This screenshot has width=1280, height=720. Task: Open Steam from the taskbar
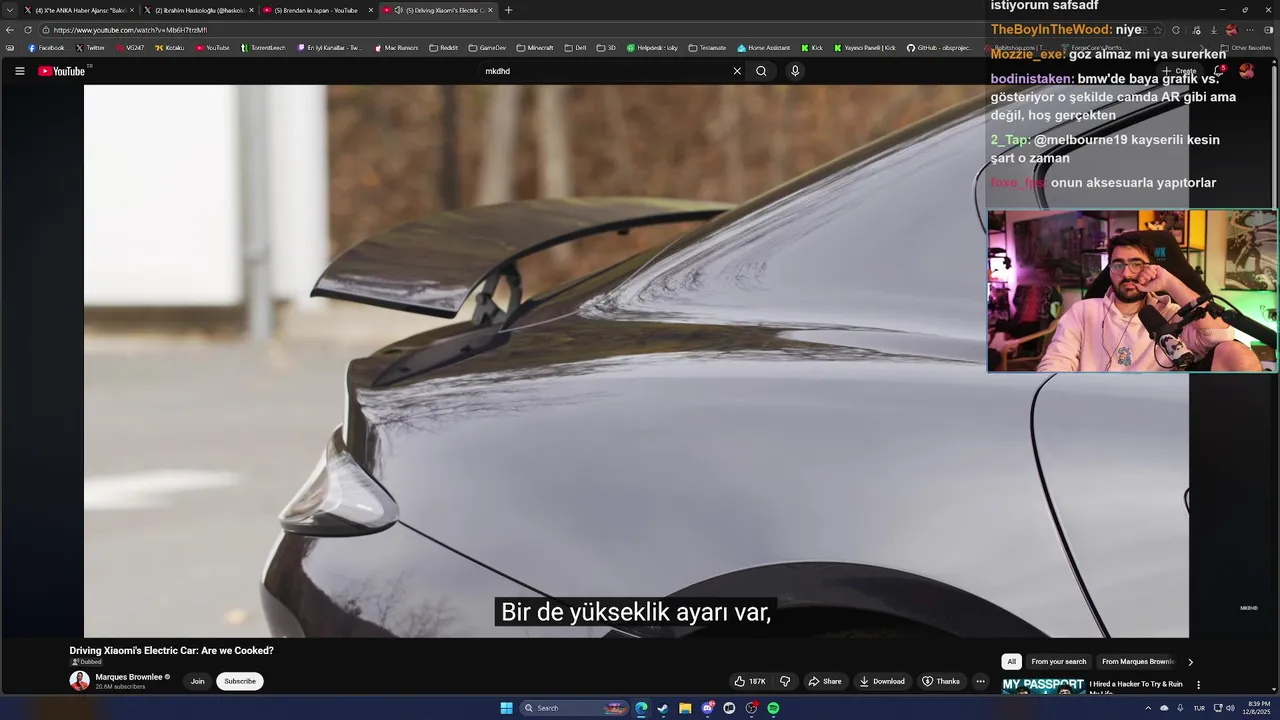[663, 708]
